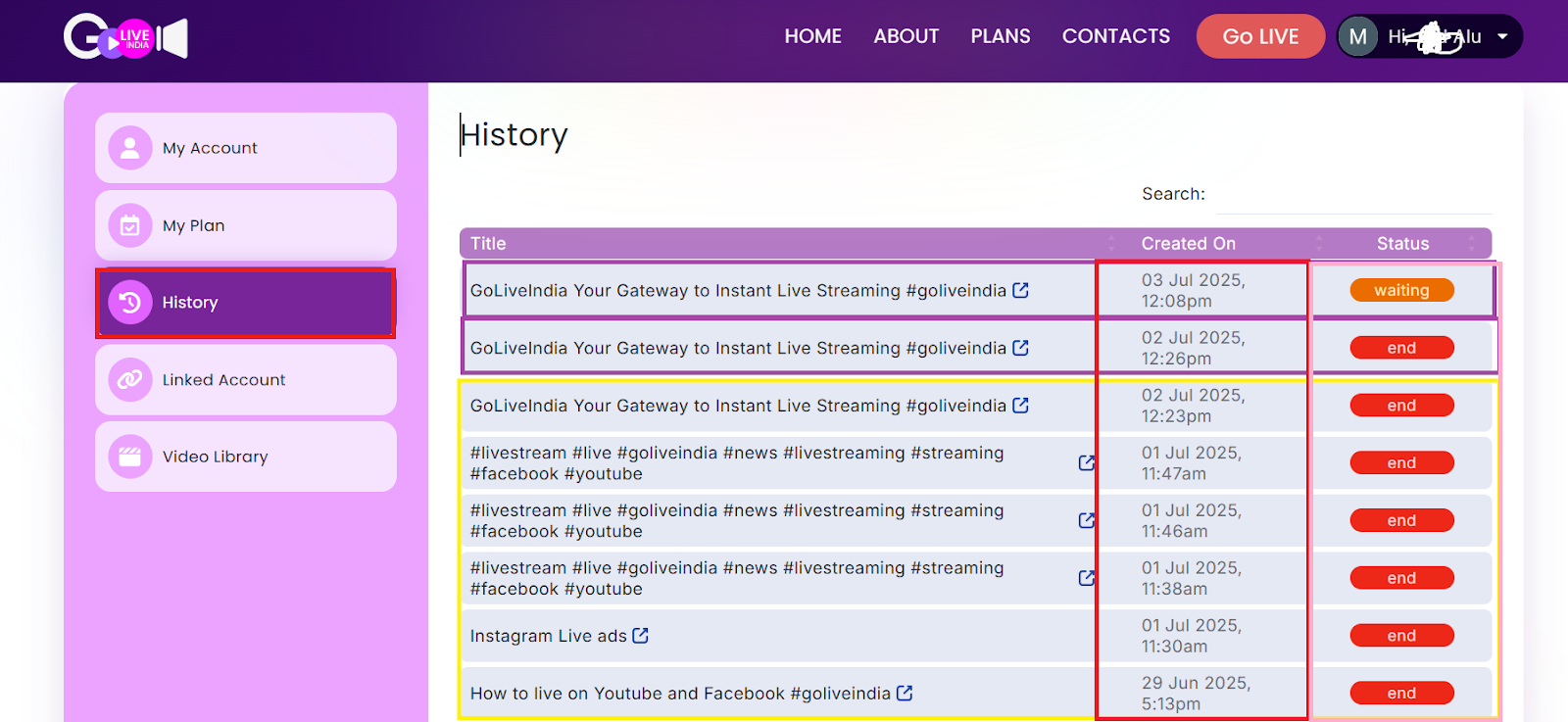Viewport: 1568px width, 722px height.
Task: Click the 29 Jun 2025, 5:13pm date
Action: (x=1196, y=693)
